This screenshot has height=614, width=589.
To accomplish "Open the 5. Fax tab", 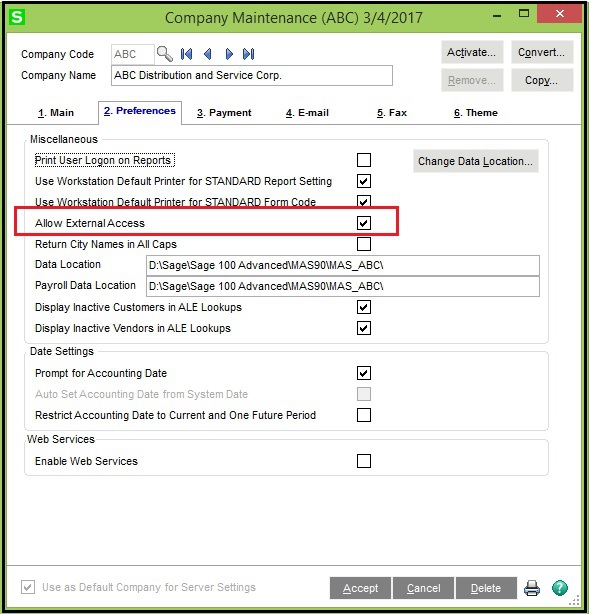I will click(392, 113).
